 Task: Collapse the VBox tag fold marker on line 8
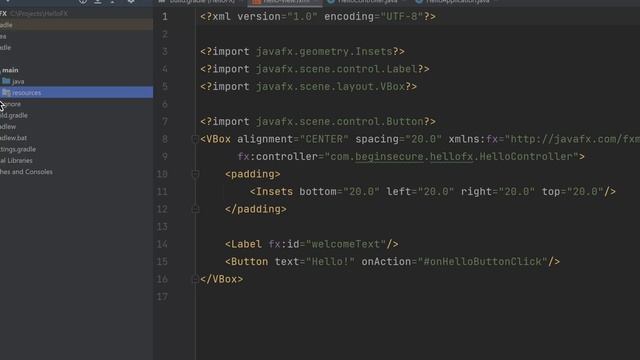(x=195, y=139)
